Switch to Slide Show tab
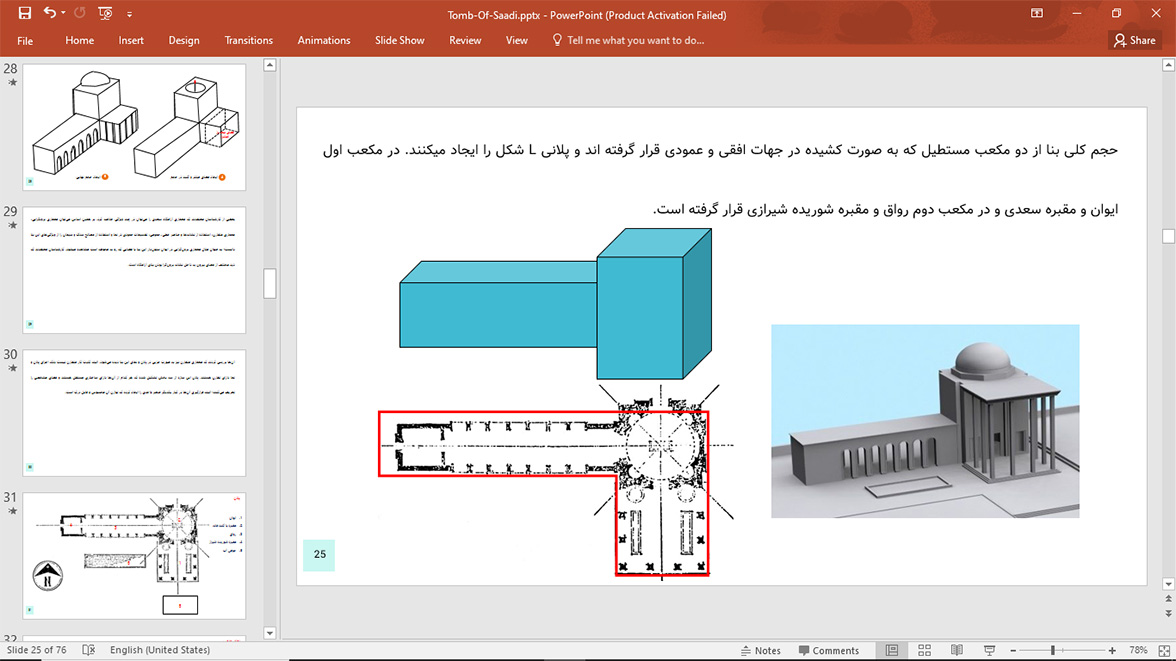Image resolution: width=1176 pixels, height=661 pixels. [x=400, y=41]
